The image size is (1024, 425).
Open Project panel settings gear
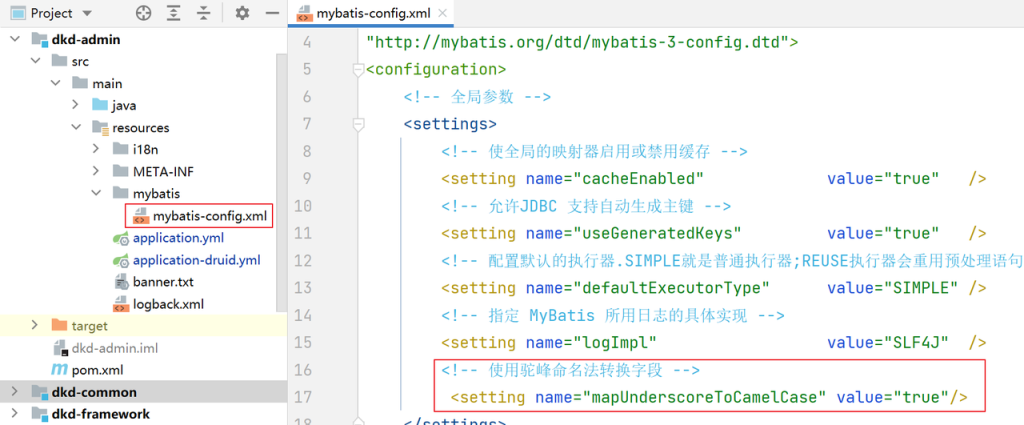click(x=242, y=14)
